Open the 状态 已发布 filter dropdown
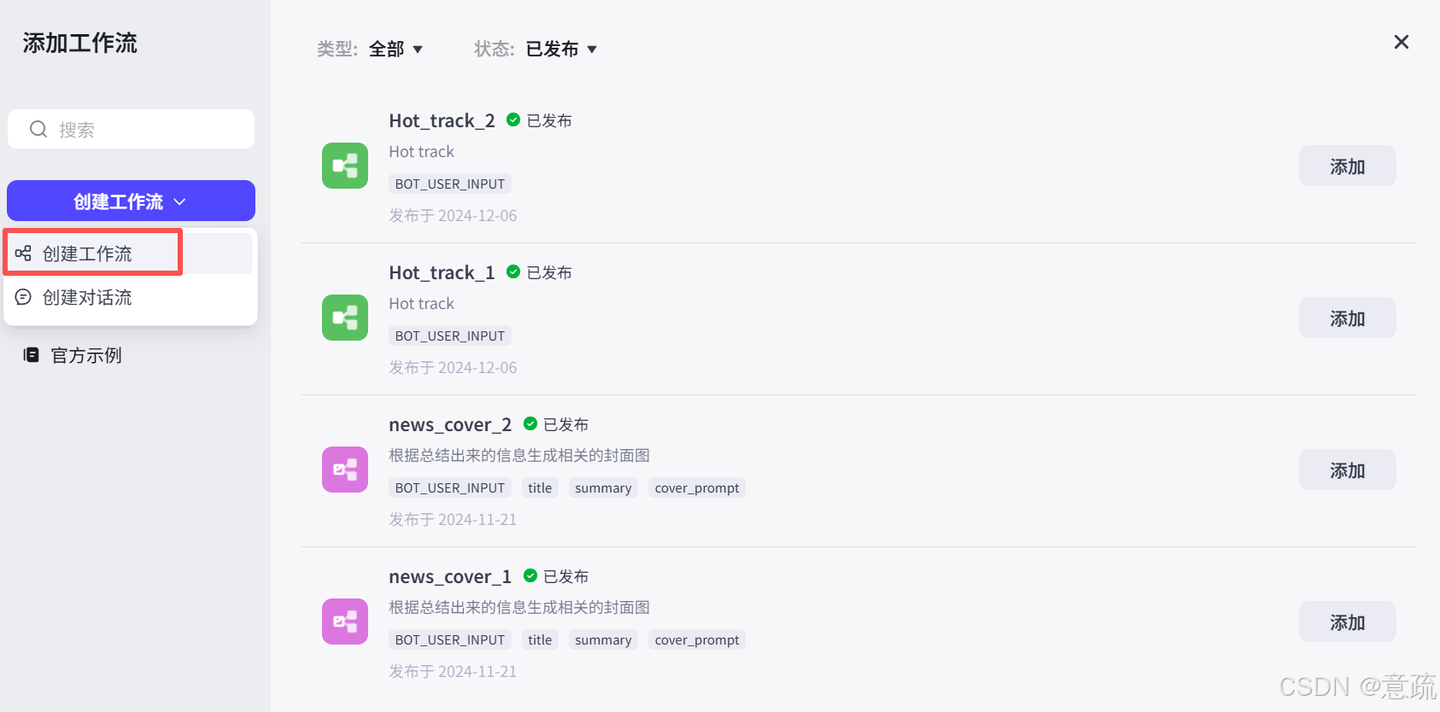Viewport: 1440px width, 712px height. pyautogui.click(x=562, y=49)
